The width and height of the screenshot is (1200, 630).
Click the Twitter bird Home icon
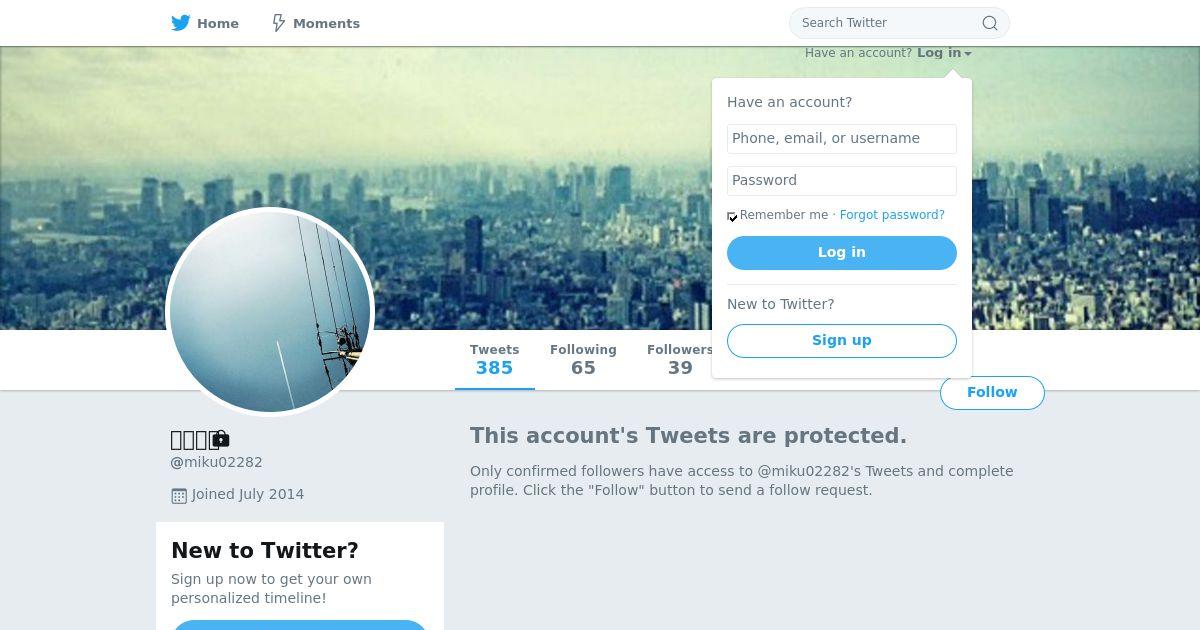(181, 23)
